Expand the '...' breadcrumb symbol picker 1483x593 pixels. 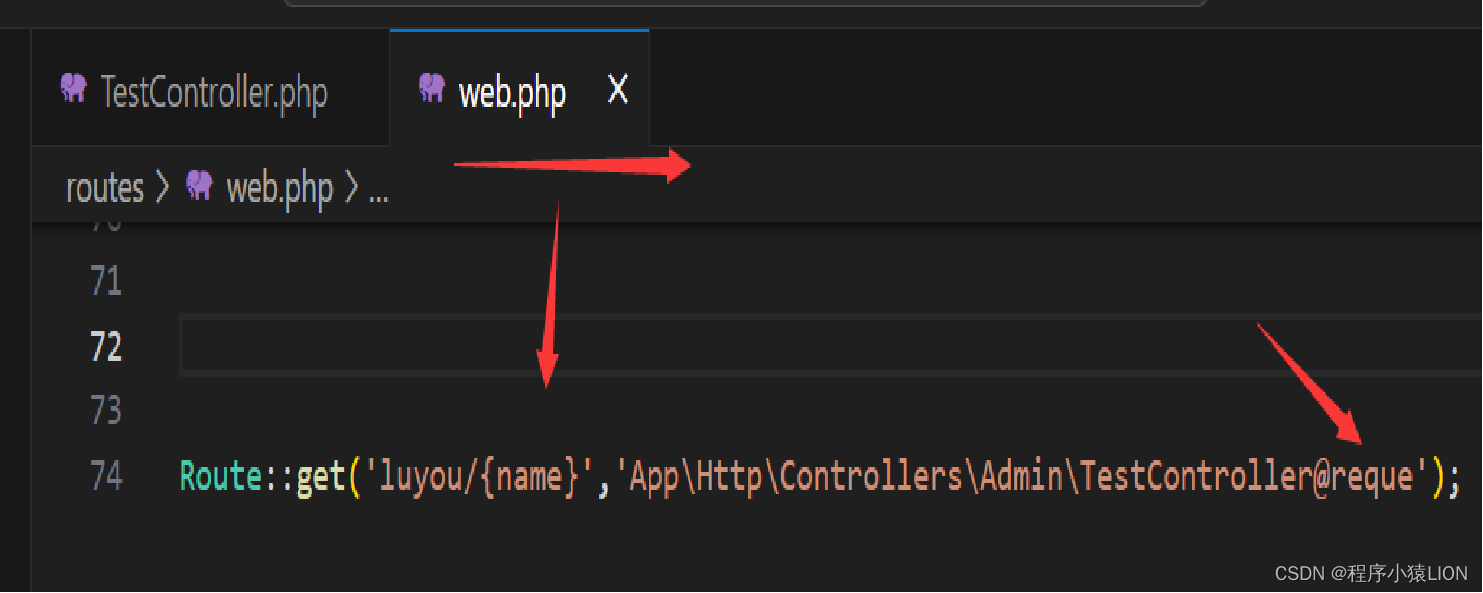coord(378,192)
